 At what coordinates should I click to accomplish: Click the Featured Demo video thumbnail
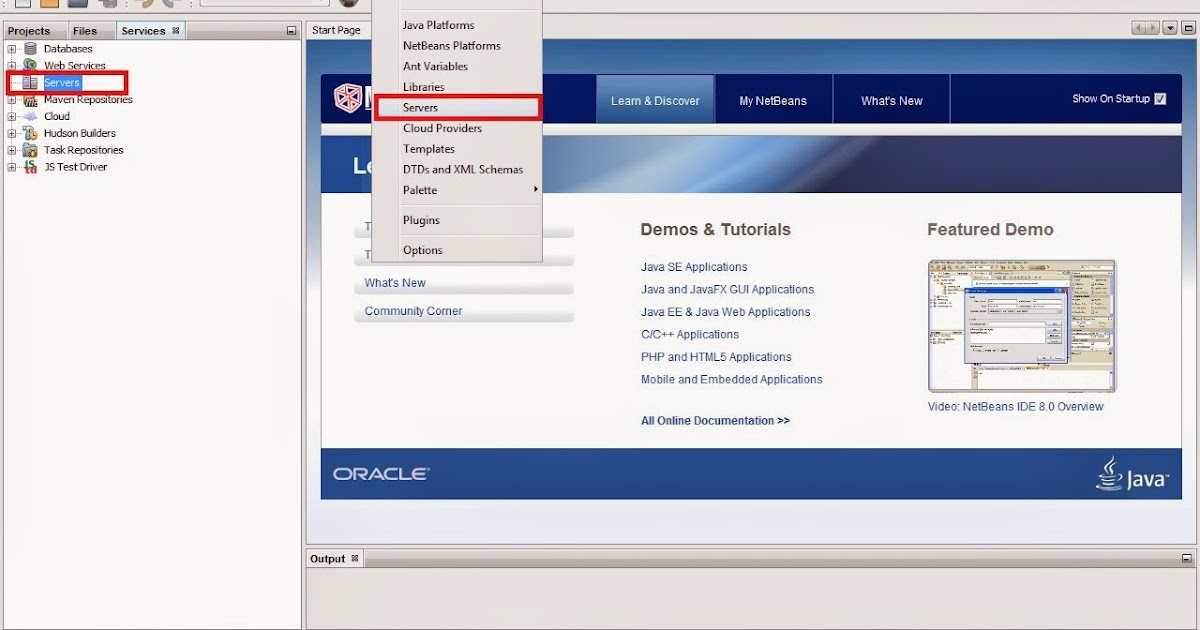coord(1021,326)
